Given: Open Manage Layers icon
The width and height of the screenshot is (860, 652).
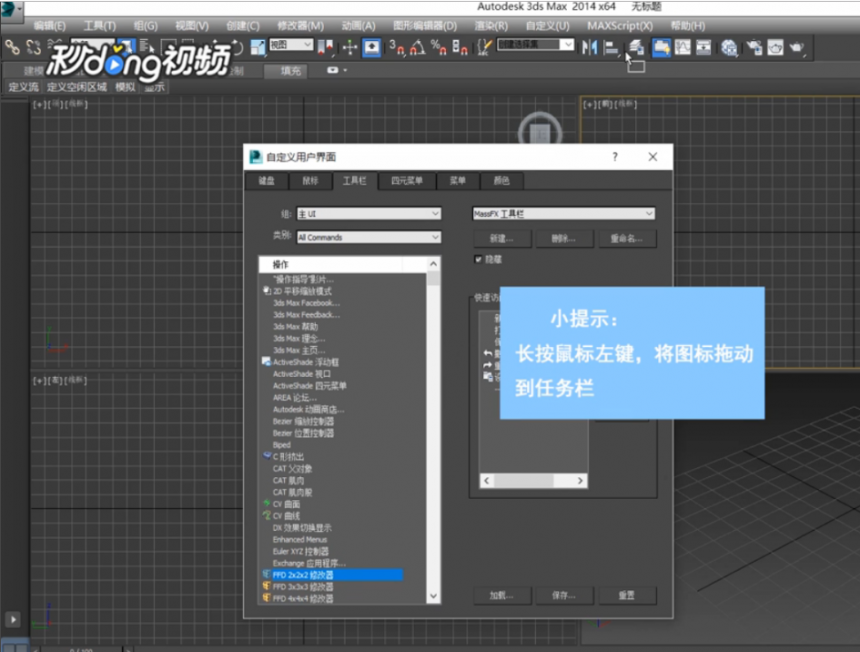Looking at the screenshot, I should coord(636,48).
